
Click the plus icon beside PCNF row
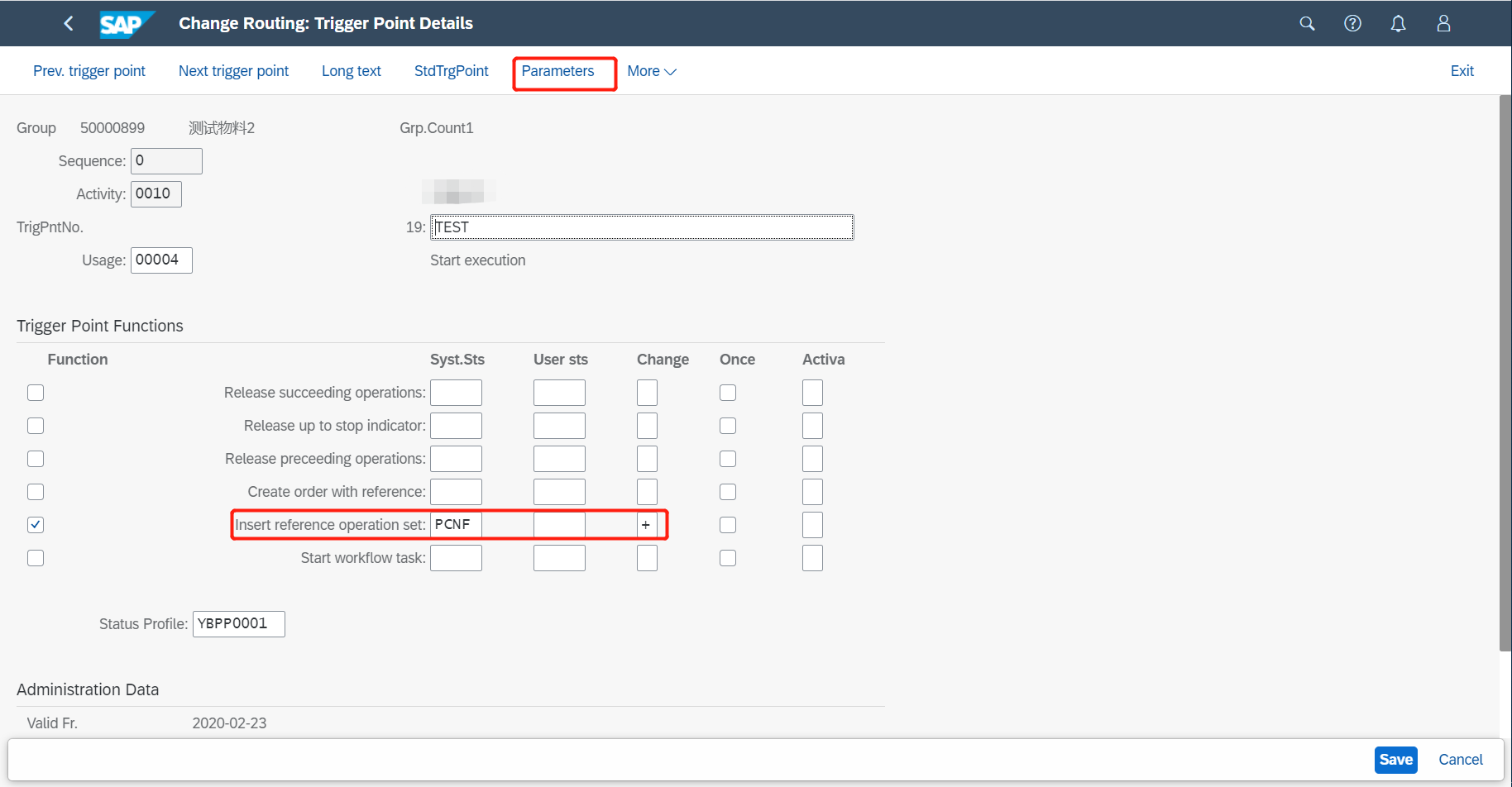point(646,524)
